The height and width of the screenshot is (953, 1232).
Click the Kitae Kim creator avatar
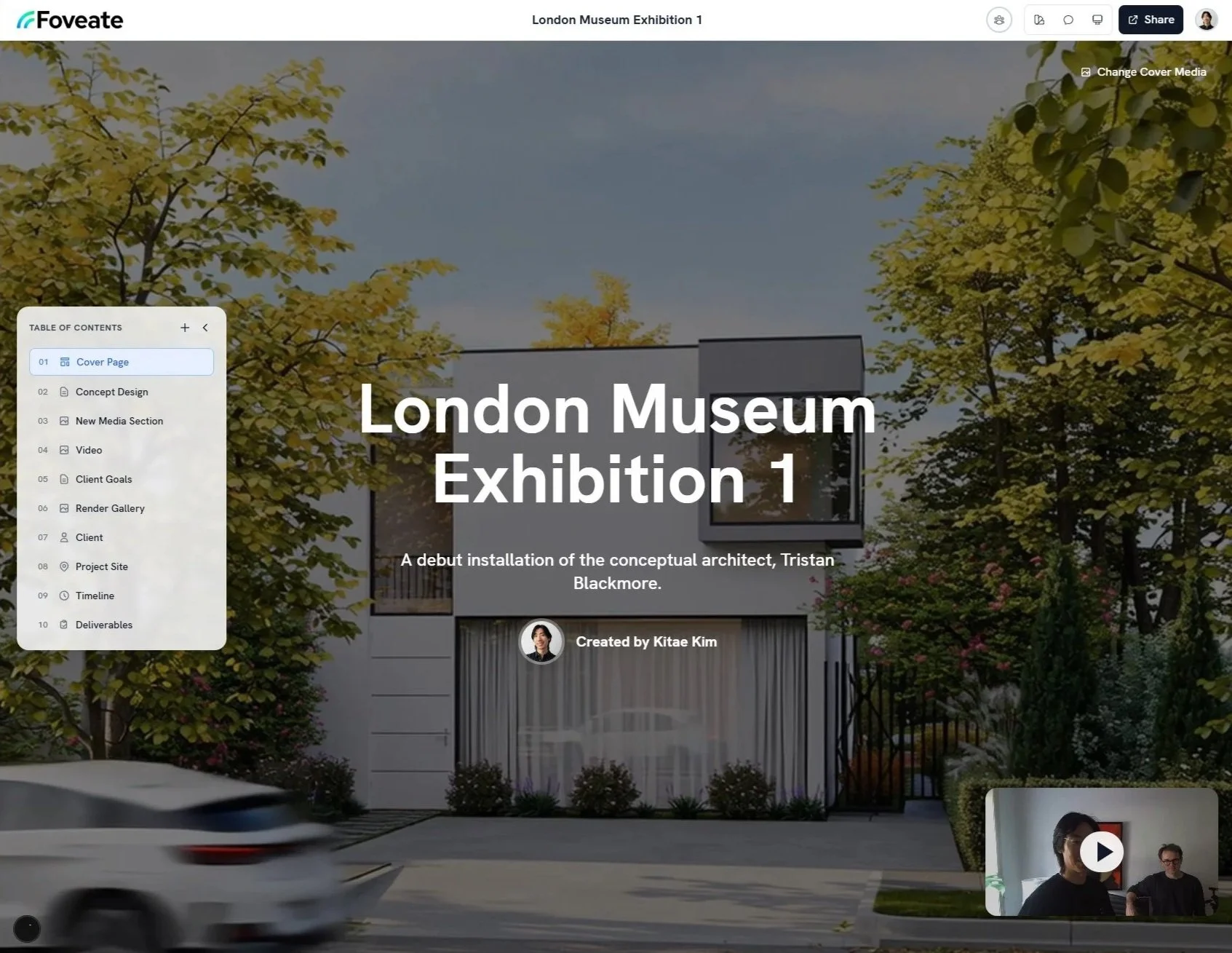[541, 641]
